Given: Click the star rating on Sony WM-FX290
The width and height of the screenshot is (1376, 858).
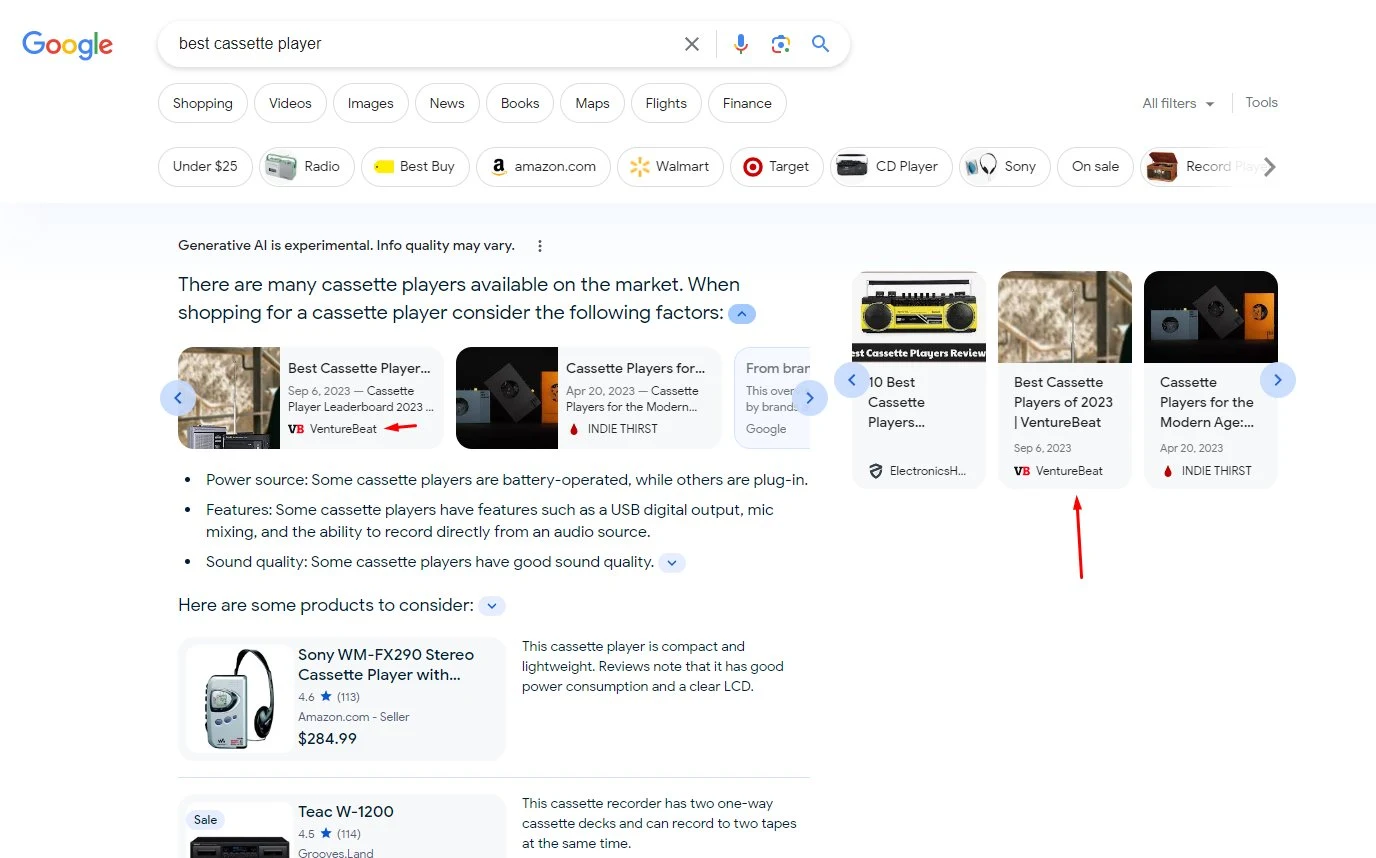Looking at the screenshot, I should click(x=326, y=696).
